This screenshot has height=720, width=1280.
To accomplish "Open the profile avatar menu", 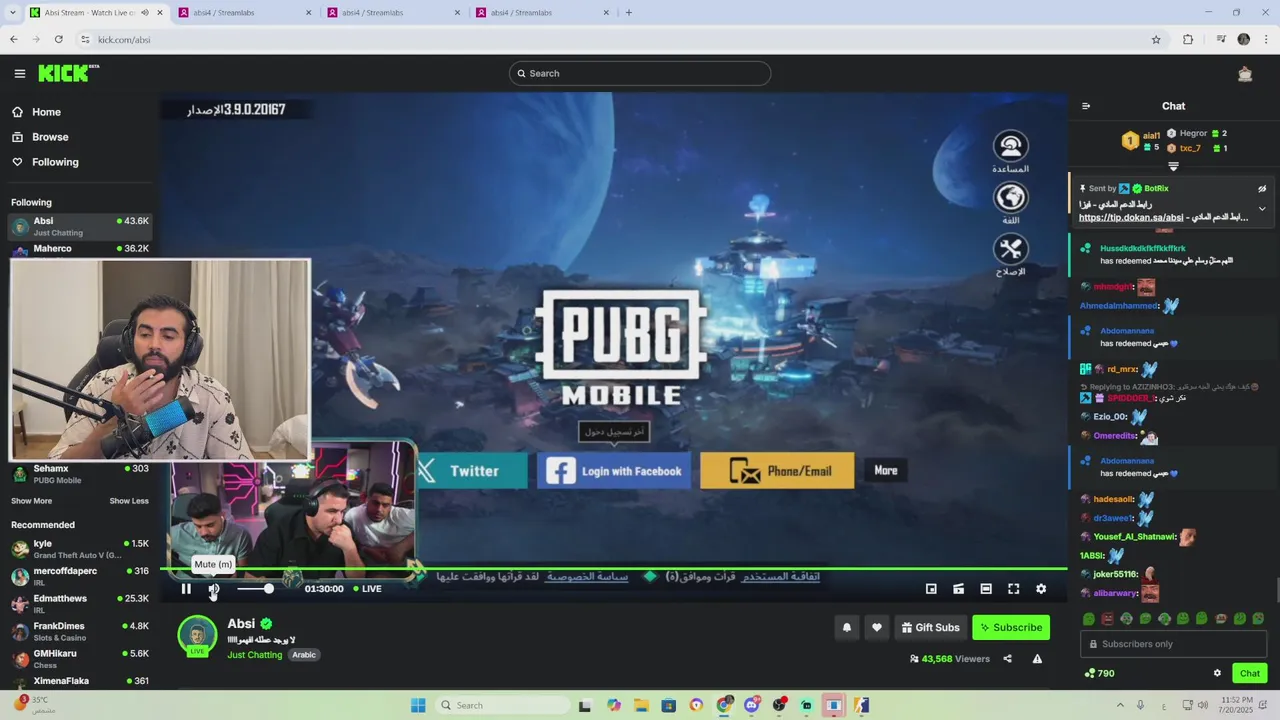I will pyautogui.click(x=1245, y=73).
